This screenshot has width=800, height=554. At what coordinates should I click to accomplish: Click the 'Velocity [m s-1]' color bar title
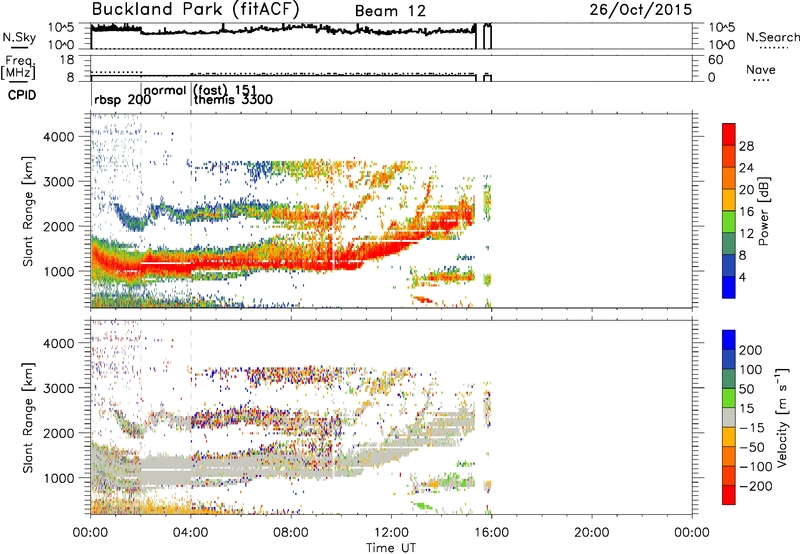782,417
